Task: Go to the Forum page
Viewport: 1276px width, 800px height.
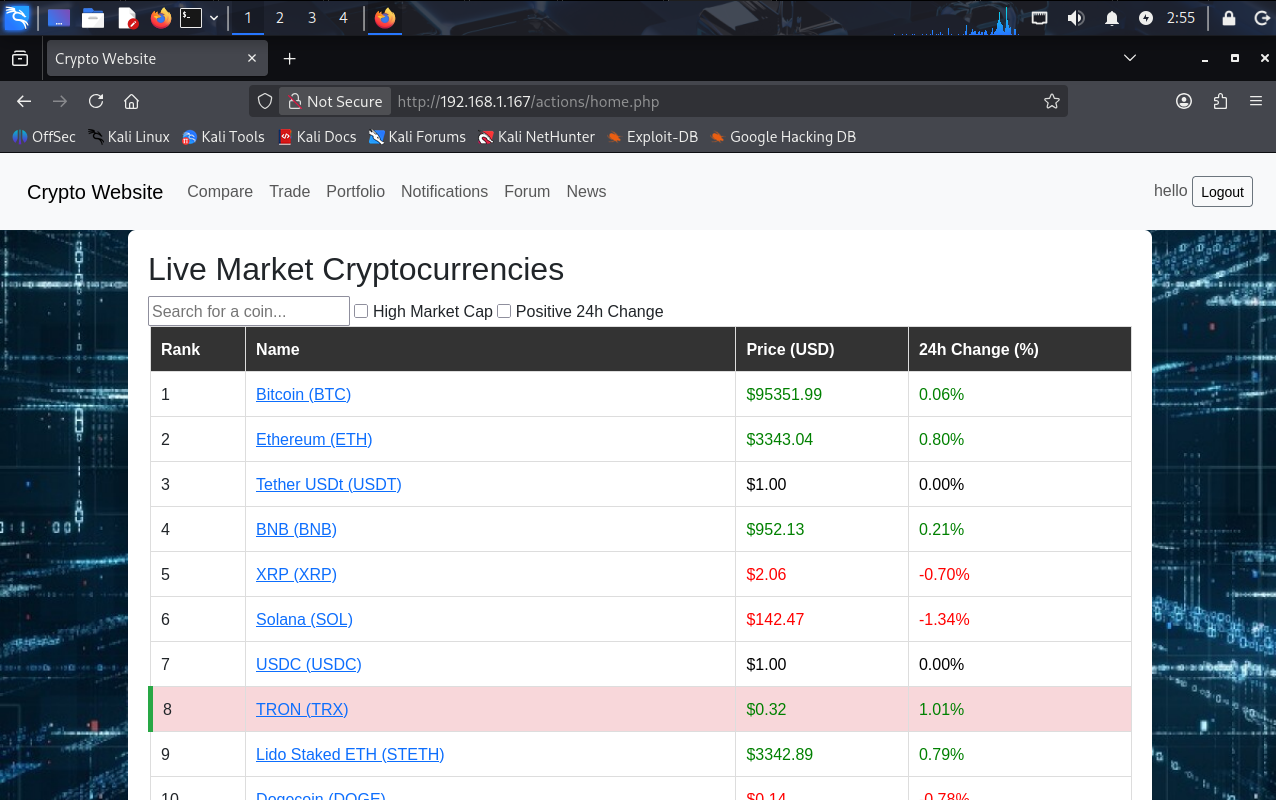Action: coord(527,191)
